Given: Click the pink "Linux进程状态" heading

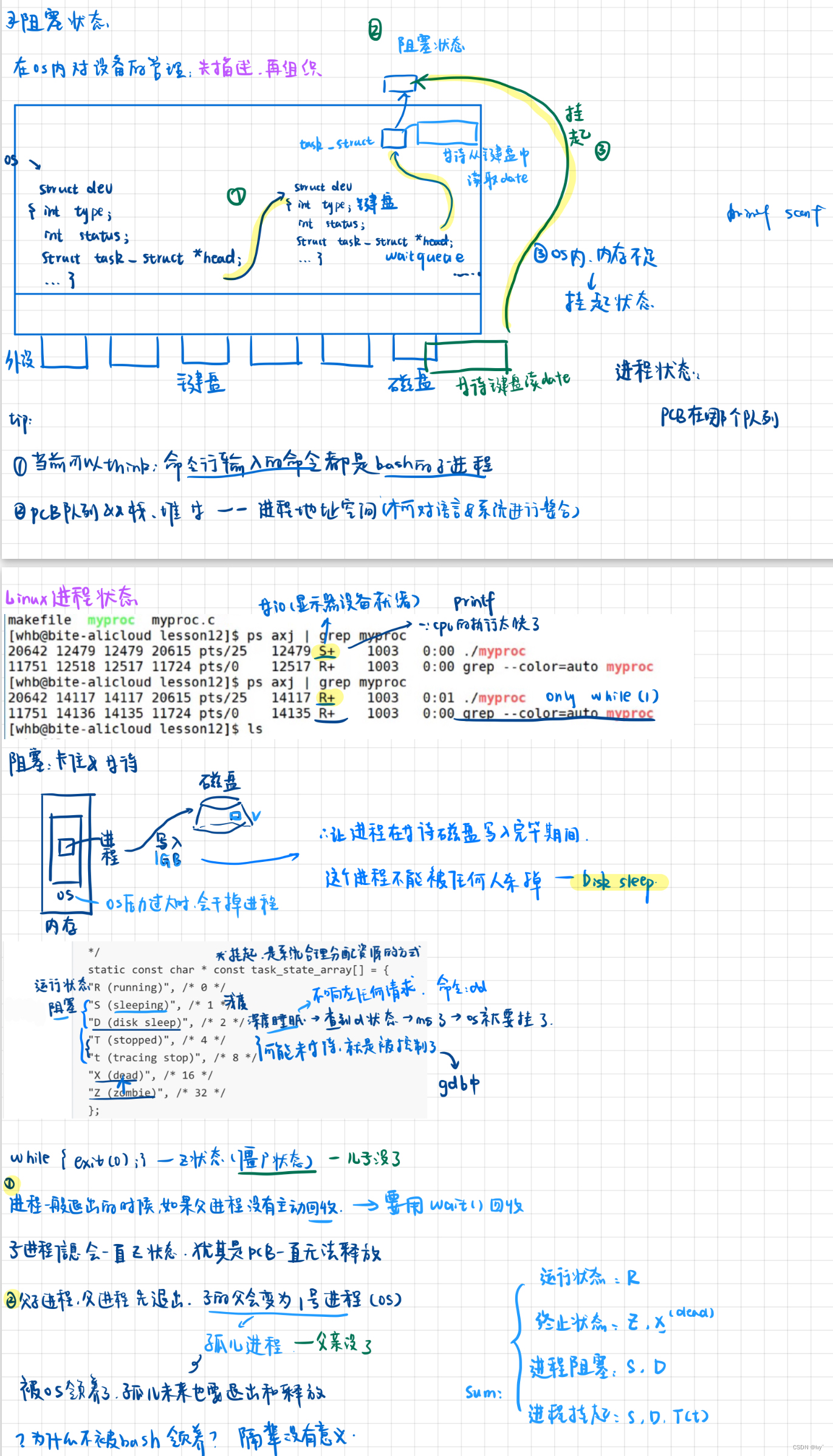Looking at the screenshot, I should coord(72,597).
